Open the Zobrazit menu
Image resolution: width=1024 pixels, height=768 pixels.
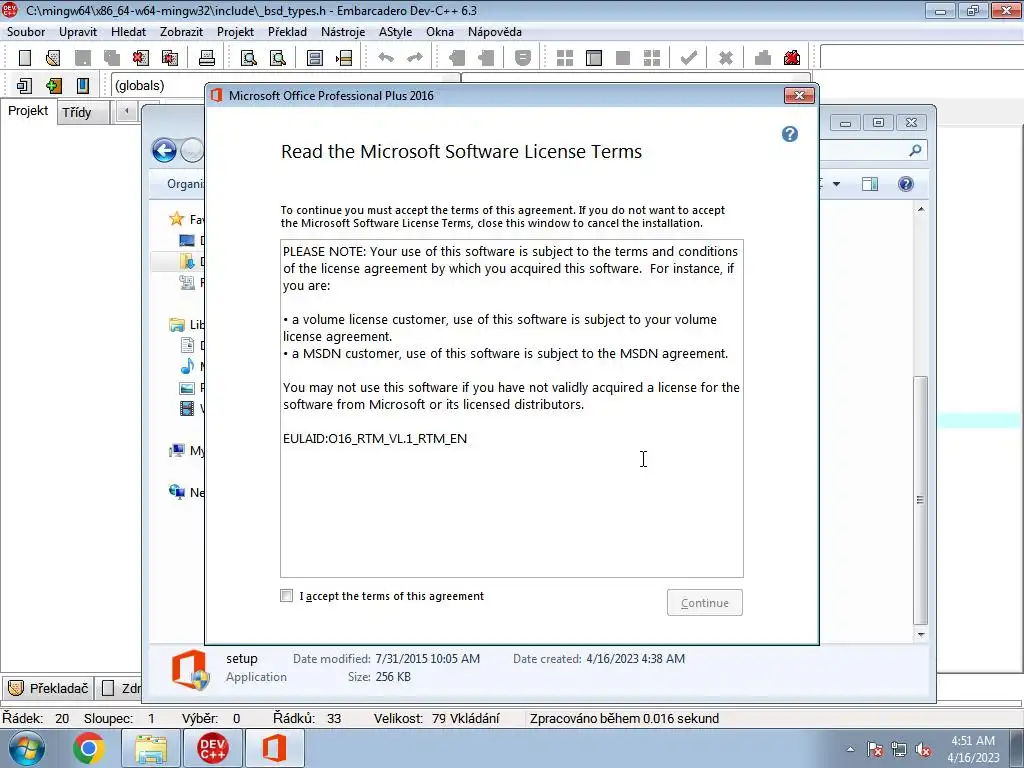(181, 32)
